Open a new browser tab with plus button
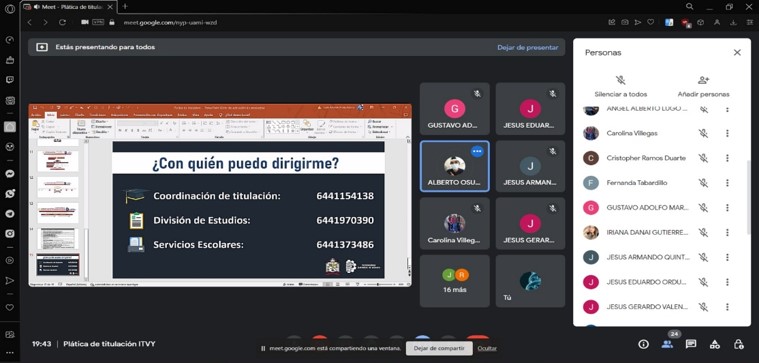759x363 pixels. pyautogui.click(x=125, y=6)
